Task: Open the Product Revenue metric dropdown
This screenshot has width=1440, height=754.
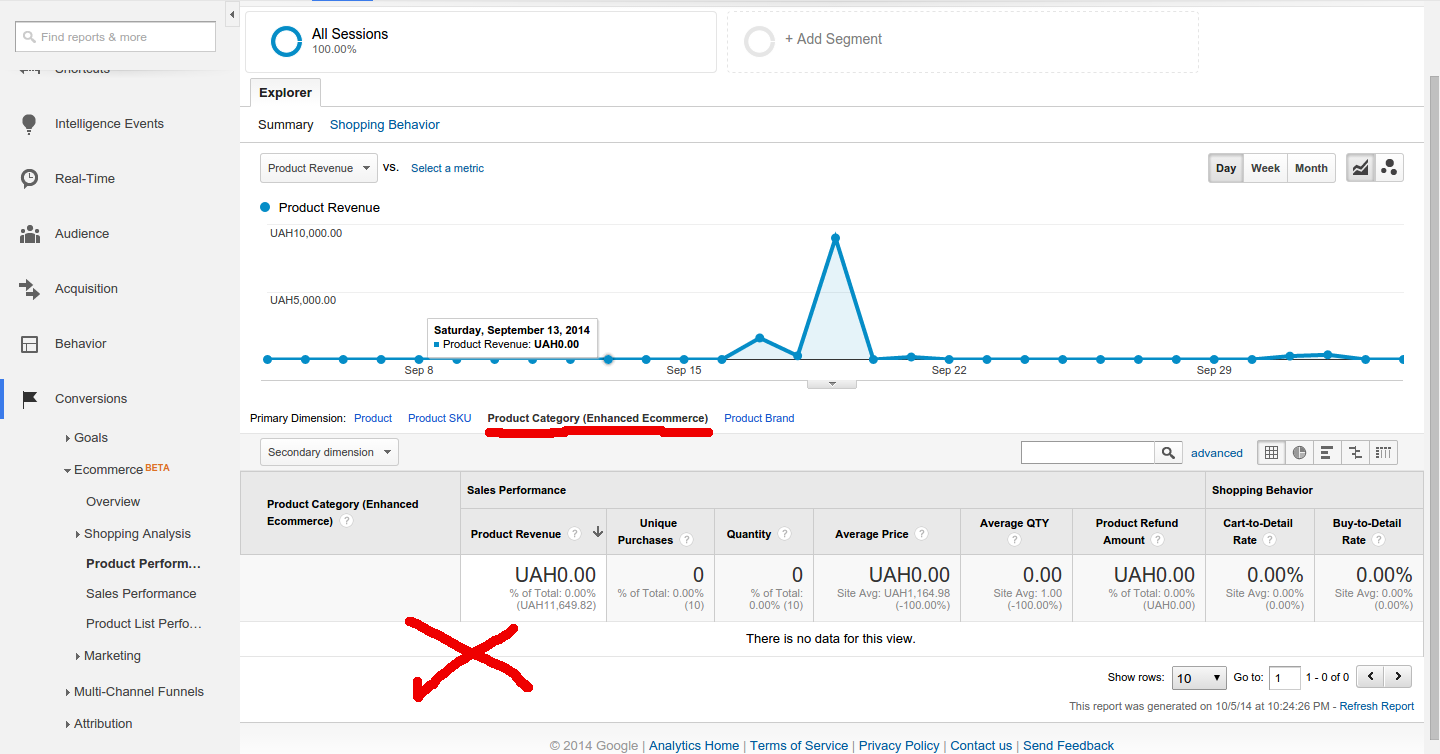Action: (318, 168)
